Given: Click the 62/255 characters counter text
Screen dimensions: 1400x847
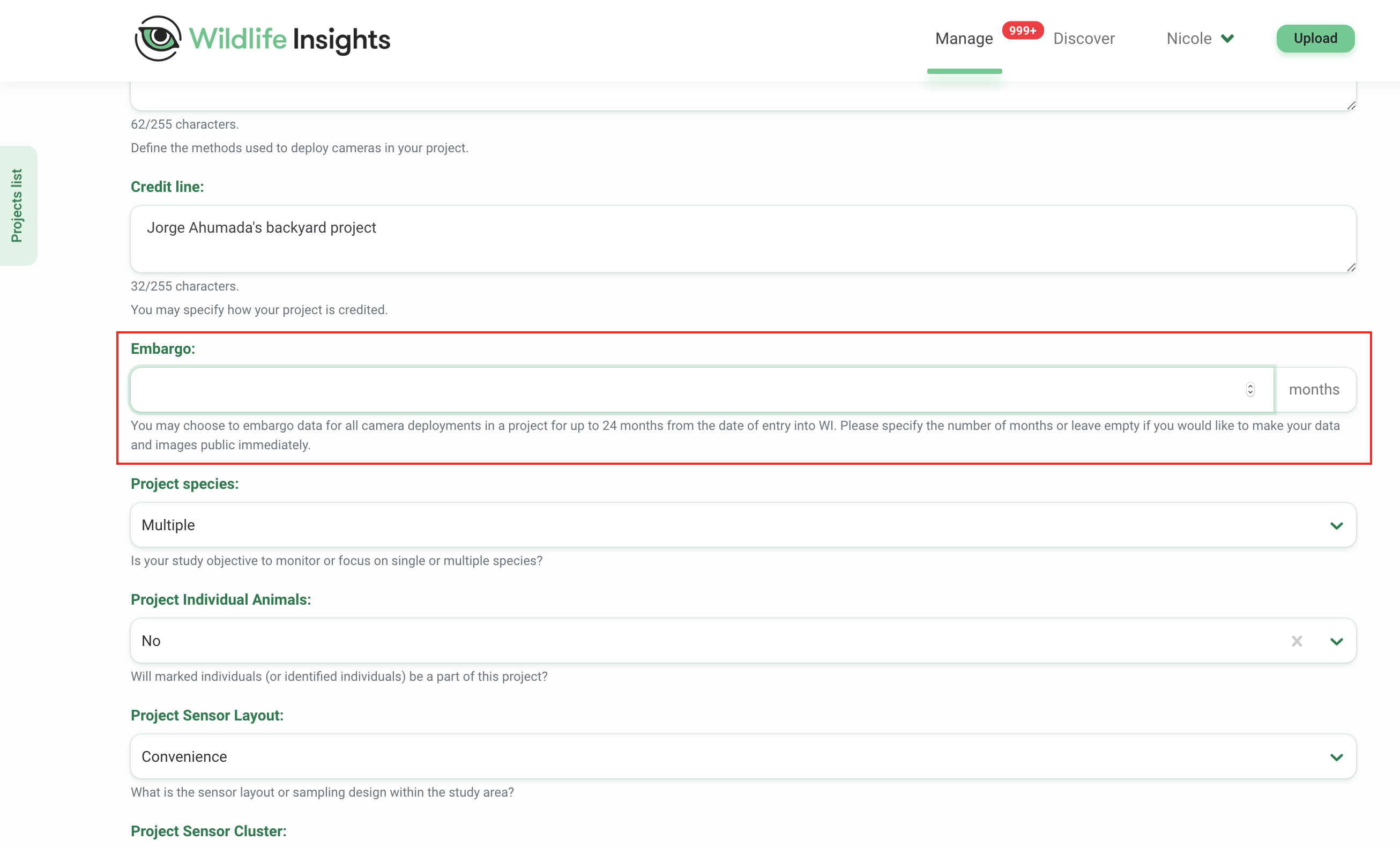Looking at the screenshot, I should 185,124.
